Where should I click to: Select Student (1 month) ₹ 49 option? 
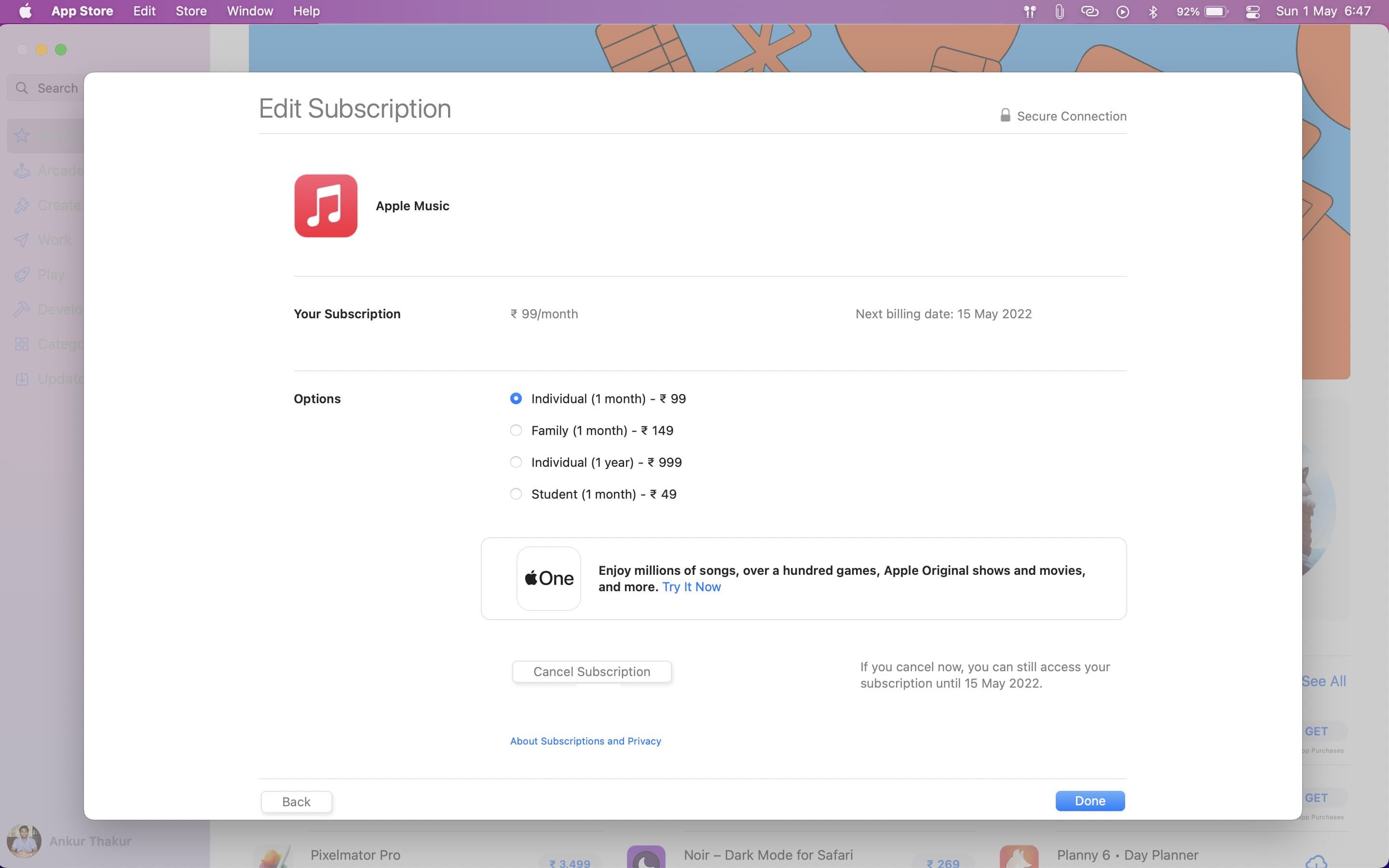pyautogui.click(x=516, y=494)
